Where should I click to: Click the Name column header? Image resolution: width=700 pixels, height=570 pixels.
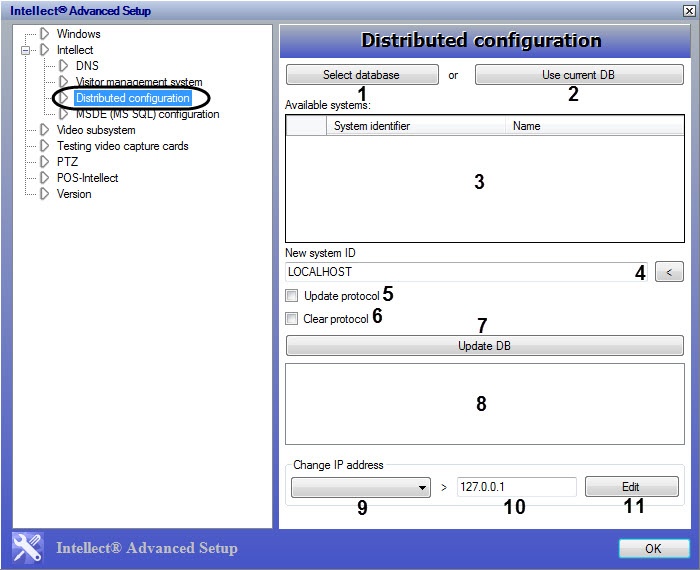595,126
